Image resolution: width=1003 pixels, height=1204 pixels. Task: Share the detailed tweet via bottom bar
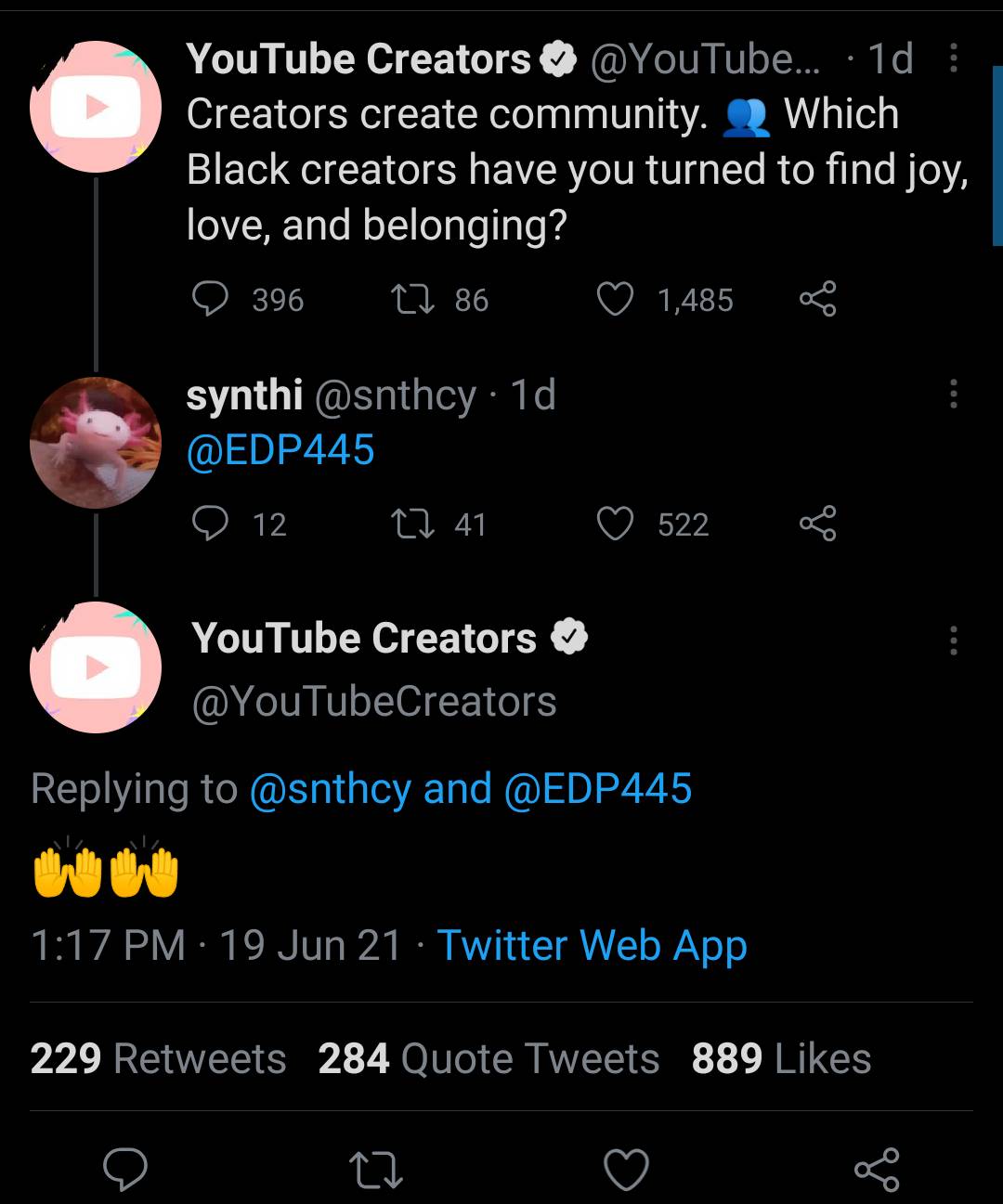click(879, 1170)
